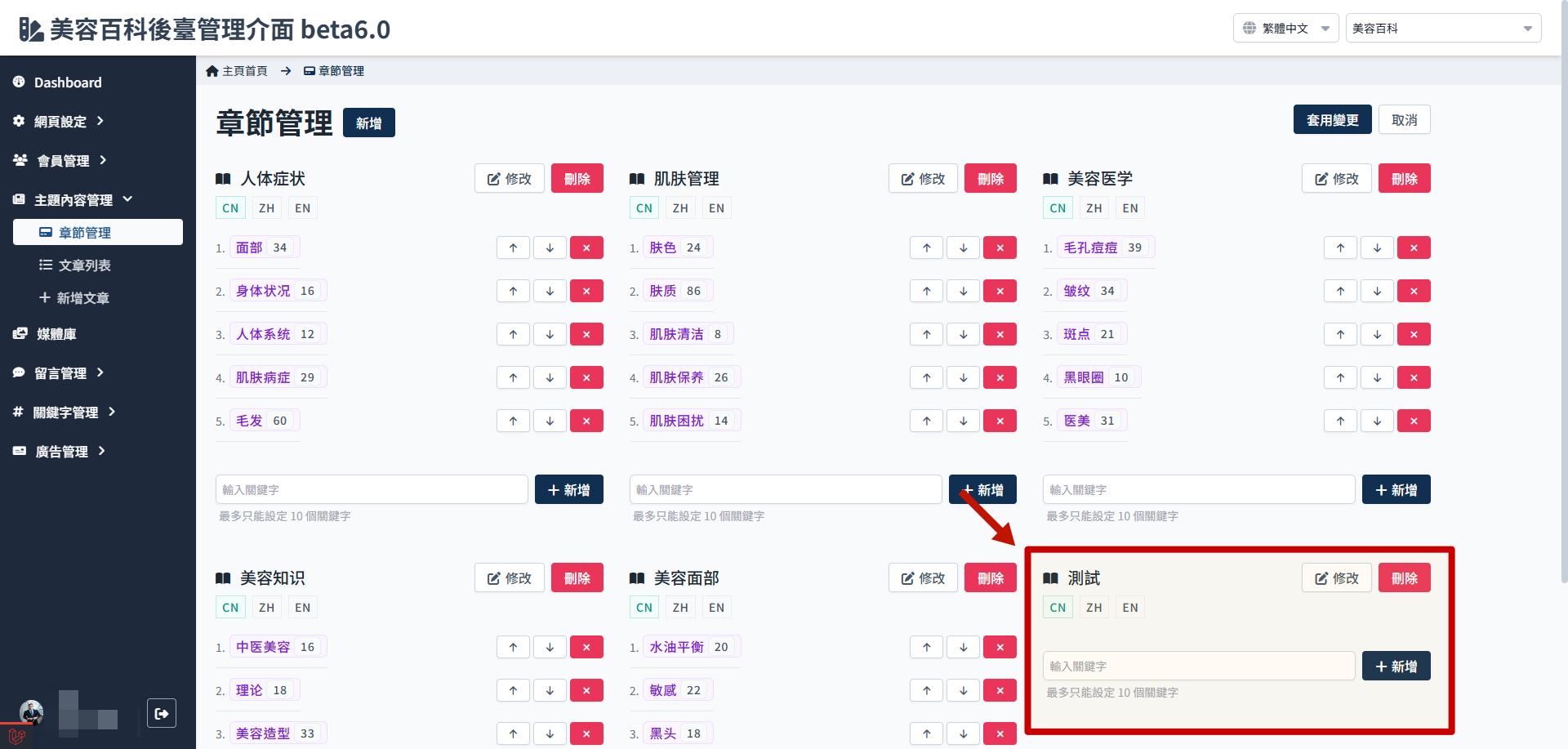
Task: Expand 網頁設定 sidebar menu
Action: click(59, 121)
